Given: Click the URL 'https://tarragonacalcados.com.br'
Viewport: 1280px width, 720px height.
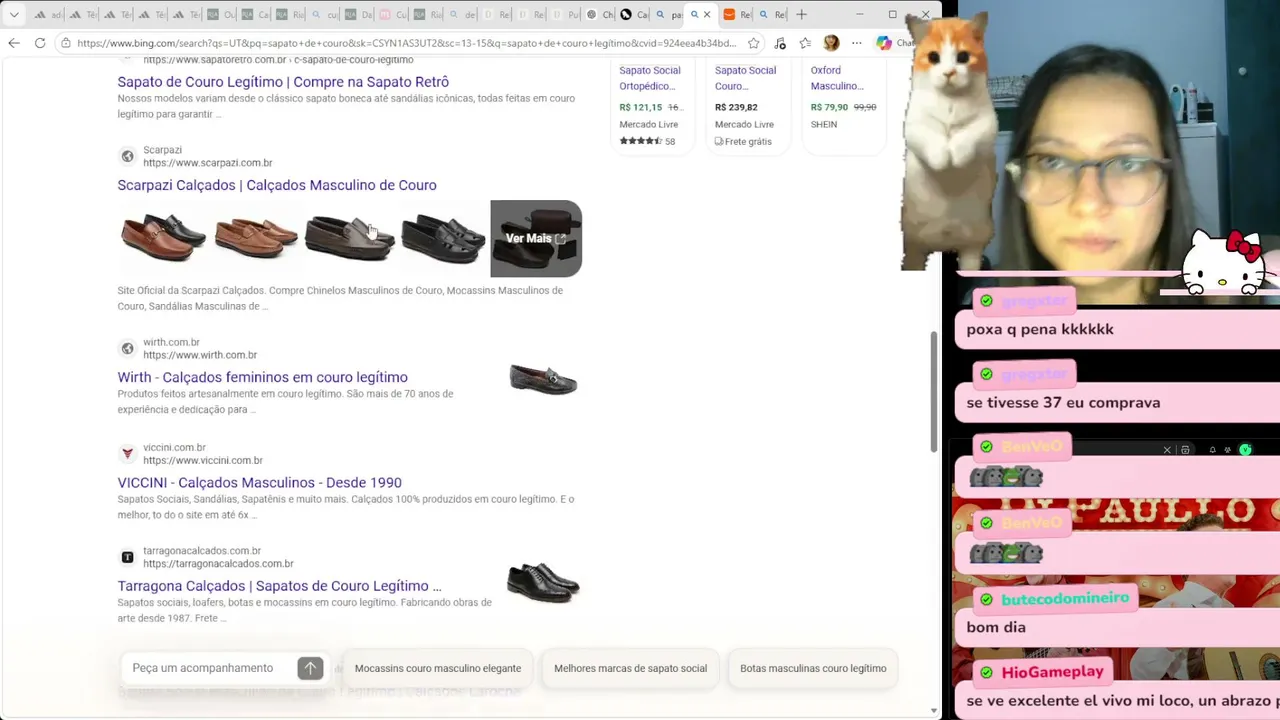Looking at the screenshot, I should [218, 564].
